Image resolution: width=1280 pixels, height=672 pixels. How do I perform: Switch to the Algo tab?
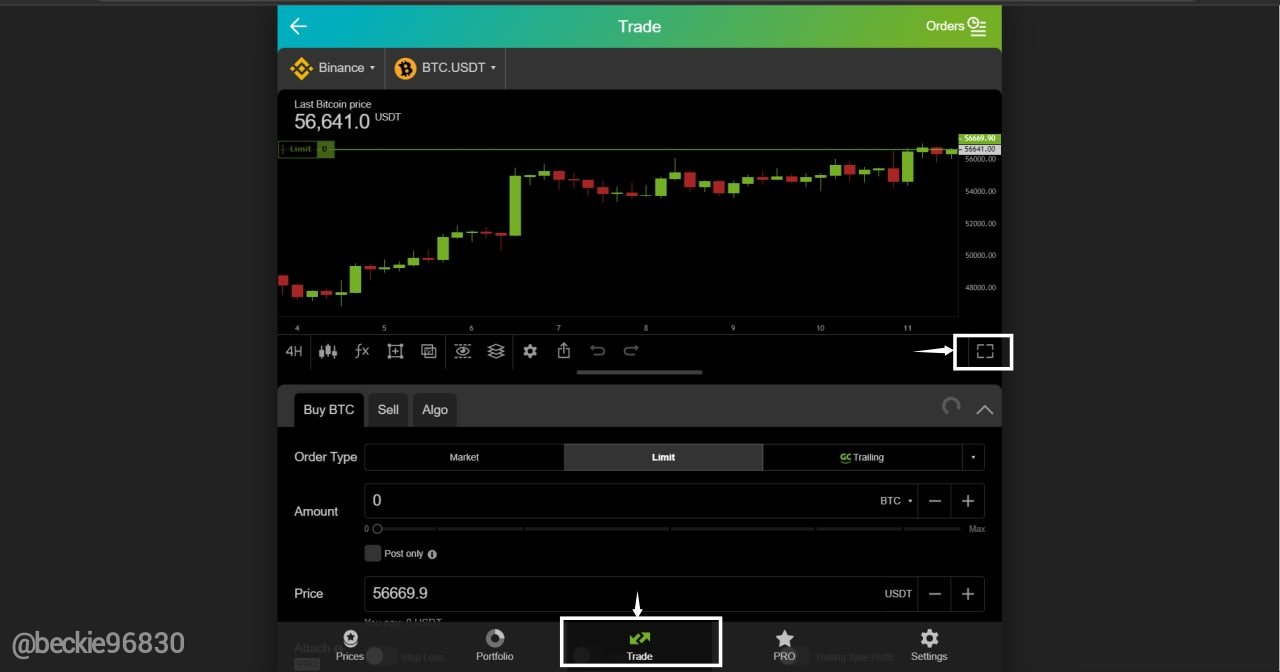[435, 410]
